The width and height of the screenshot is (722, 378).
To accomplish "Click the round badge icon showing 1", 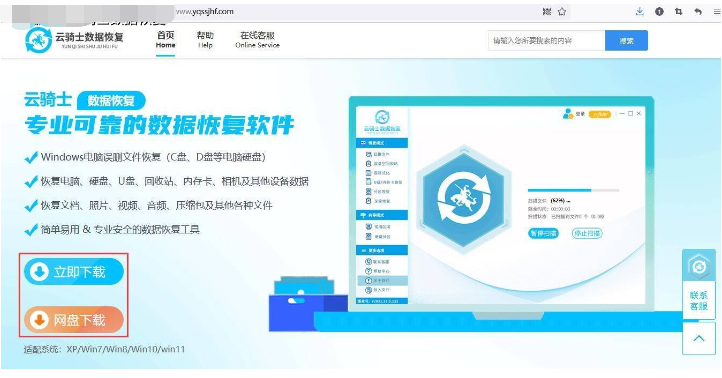I will point(659,12).
